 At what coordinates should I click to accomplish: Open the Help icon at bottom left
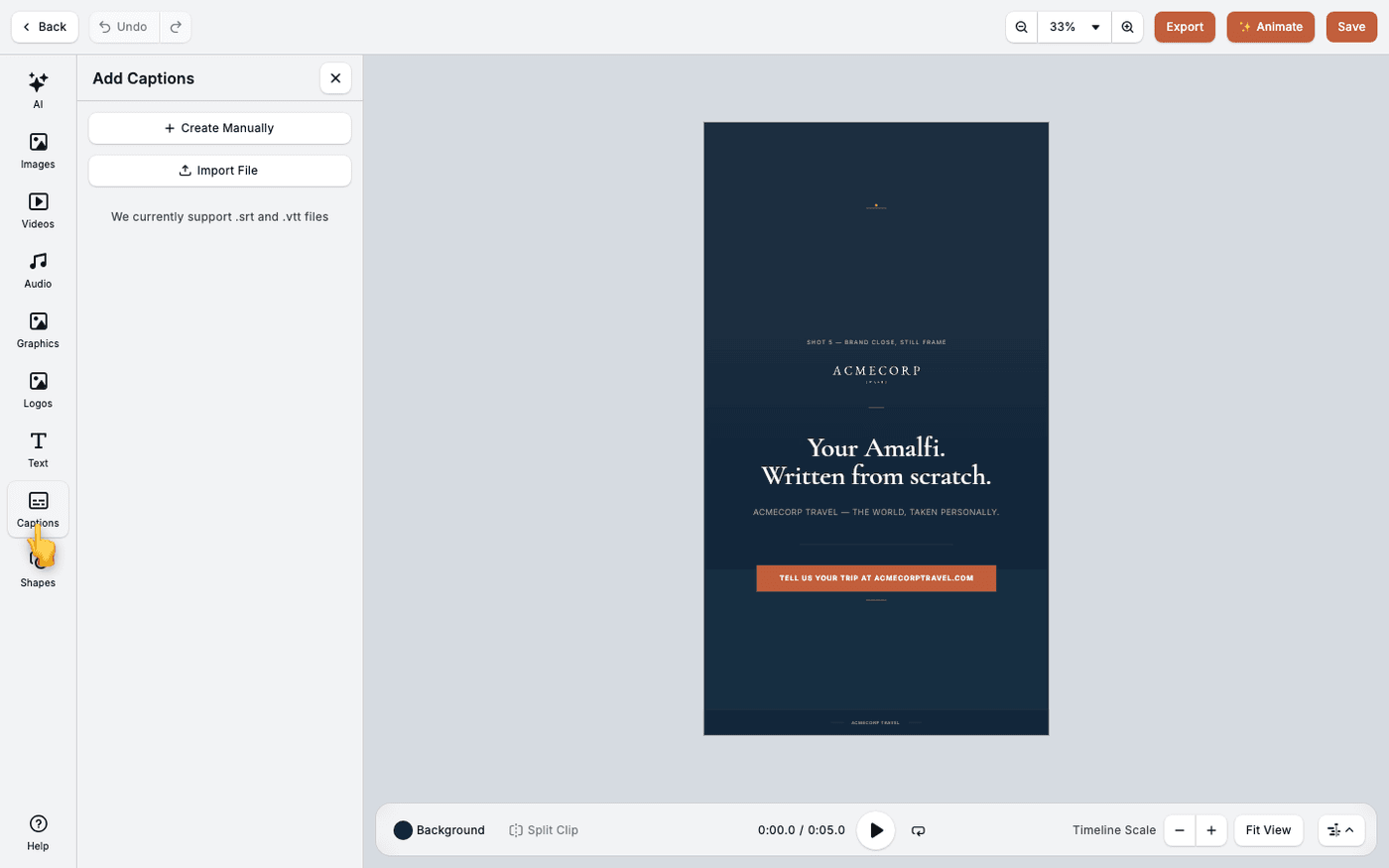coord(38,832)
